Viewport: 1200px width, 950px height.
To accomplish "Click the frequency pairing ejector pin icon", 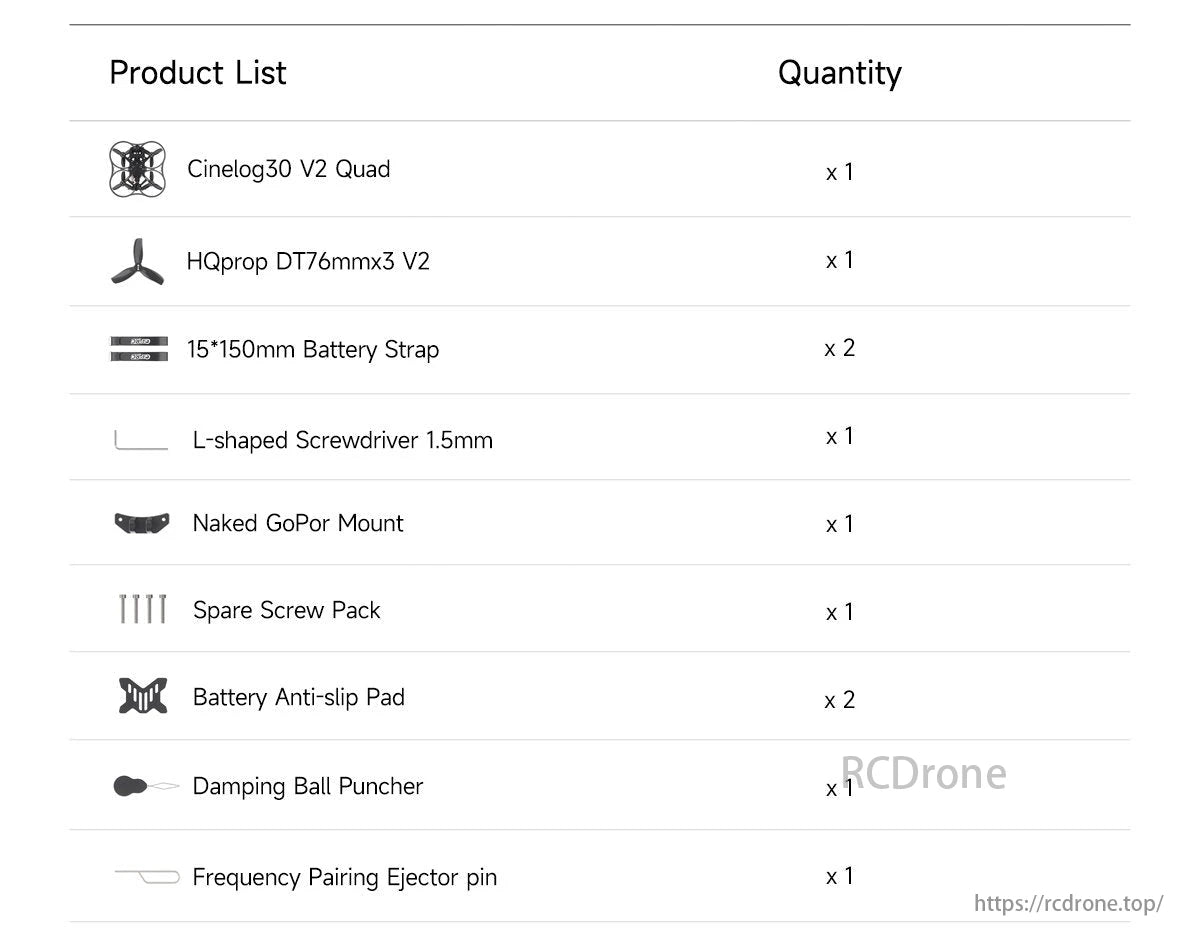I will 146,876.
